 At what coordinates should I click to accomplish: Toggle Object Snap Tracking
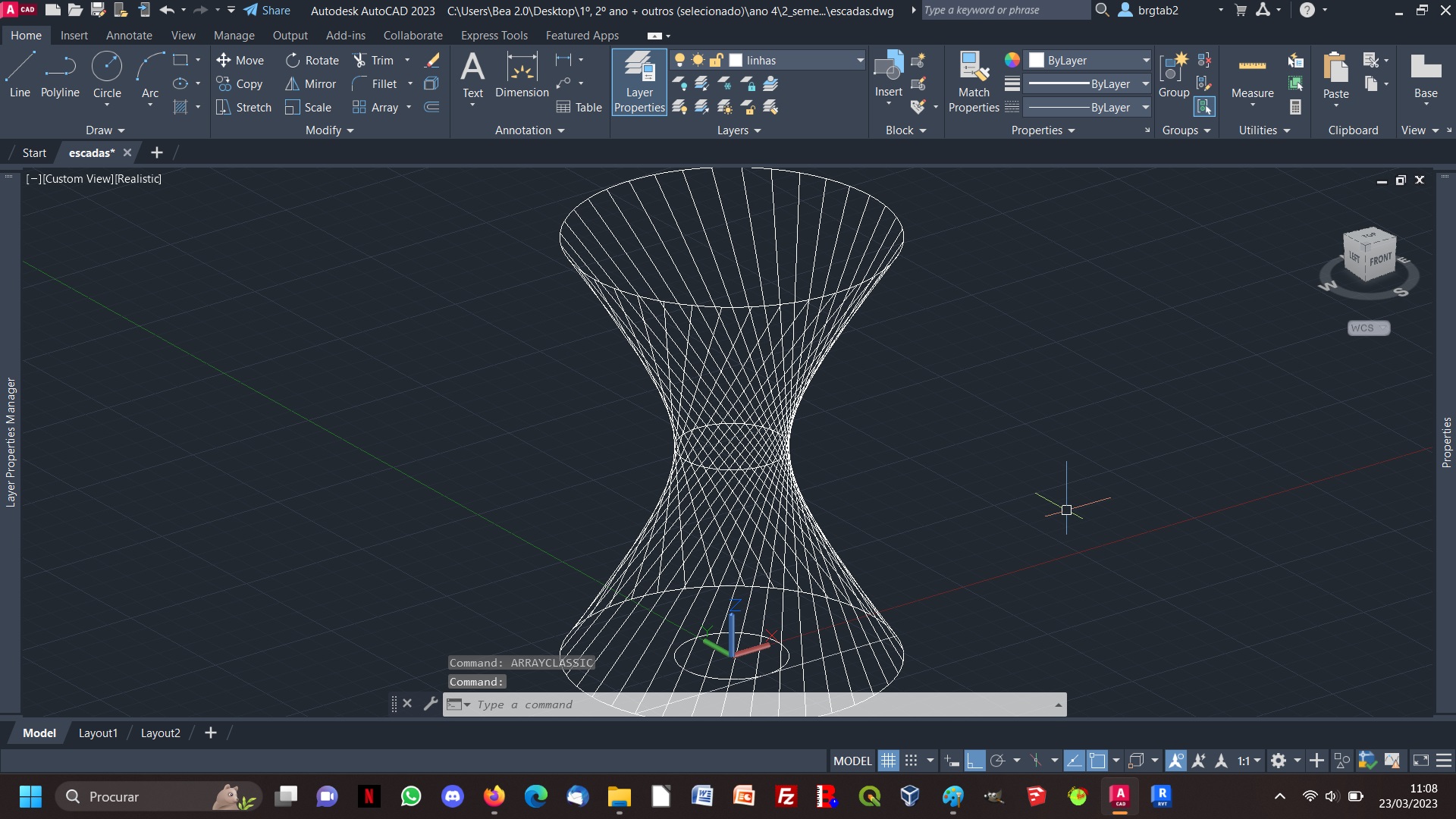(x=1074, y=761)
